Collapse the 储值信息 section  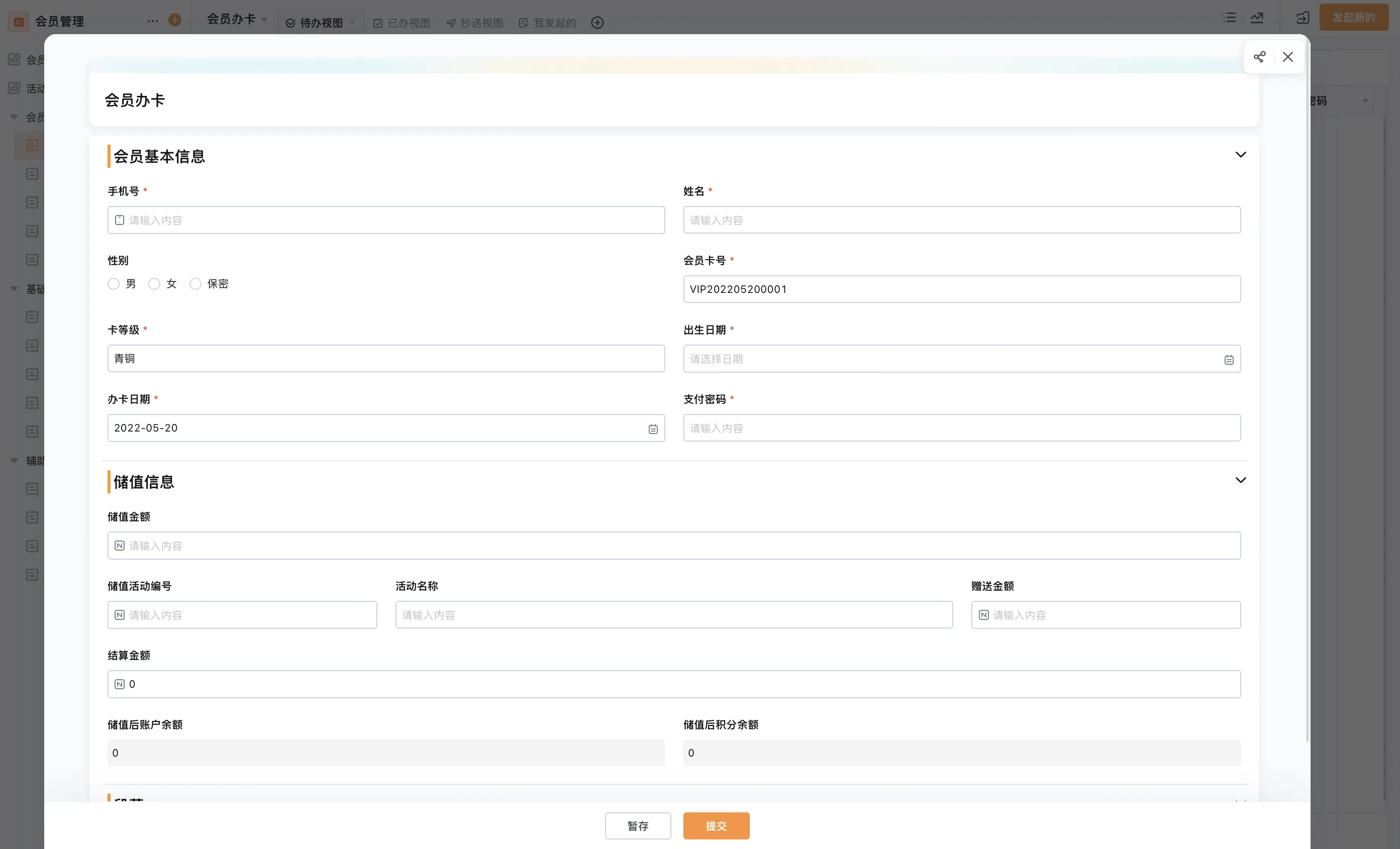coord(1240,480)
